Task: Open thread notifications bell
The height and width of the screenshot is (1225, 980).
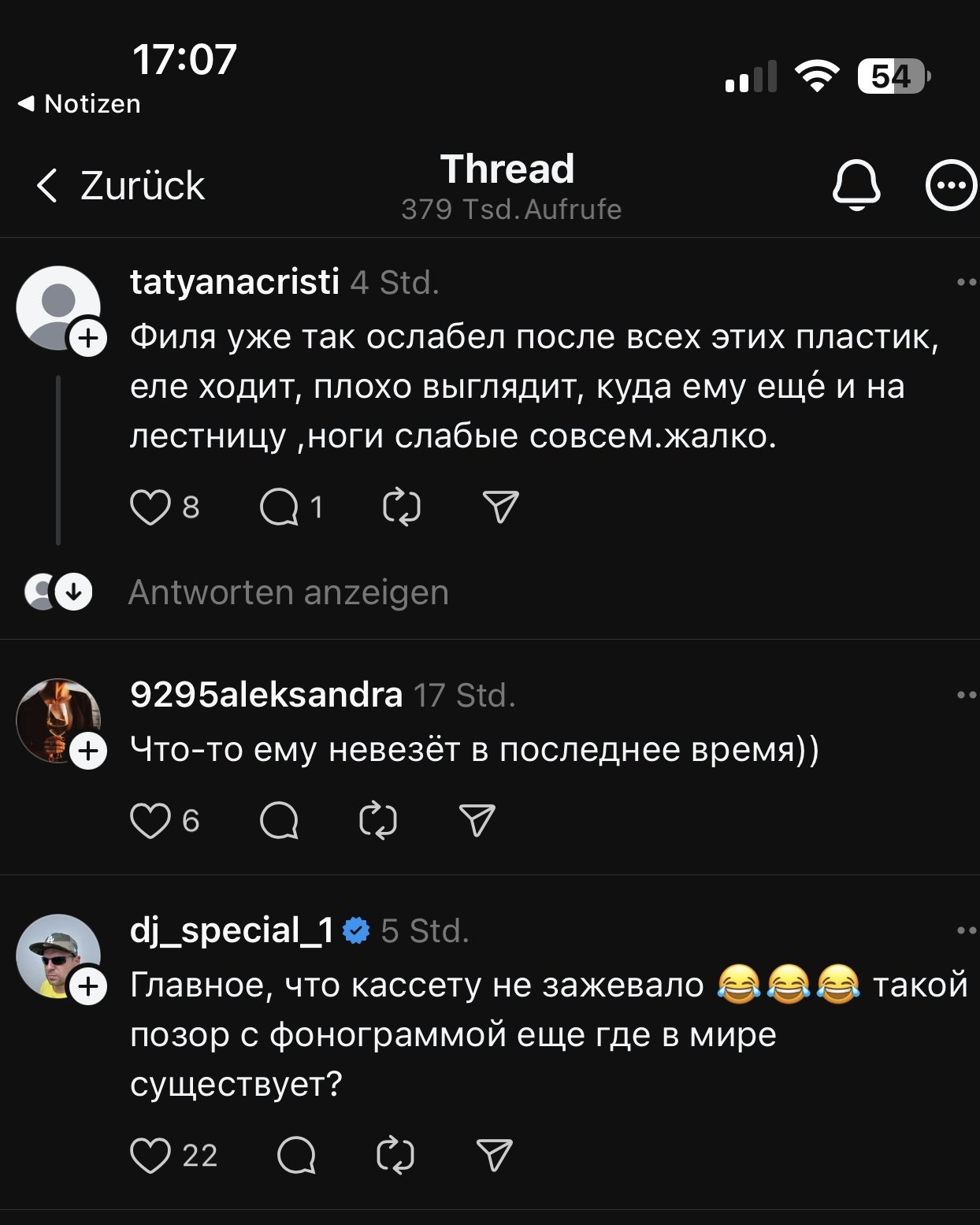Action: [x=856, y=185]
